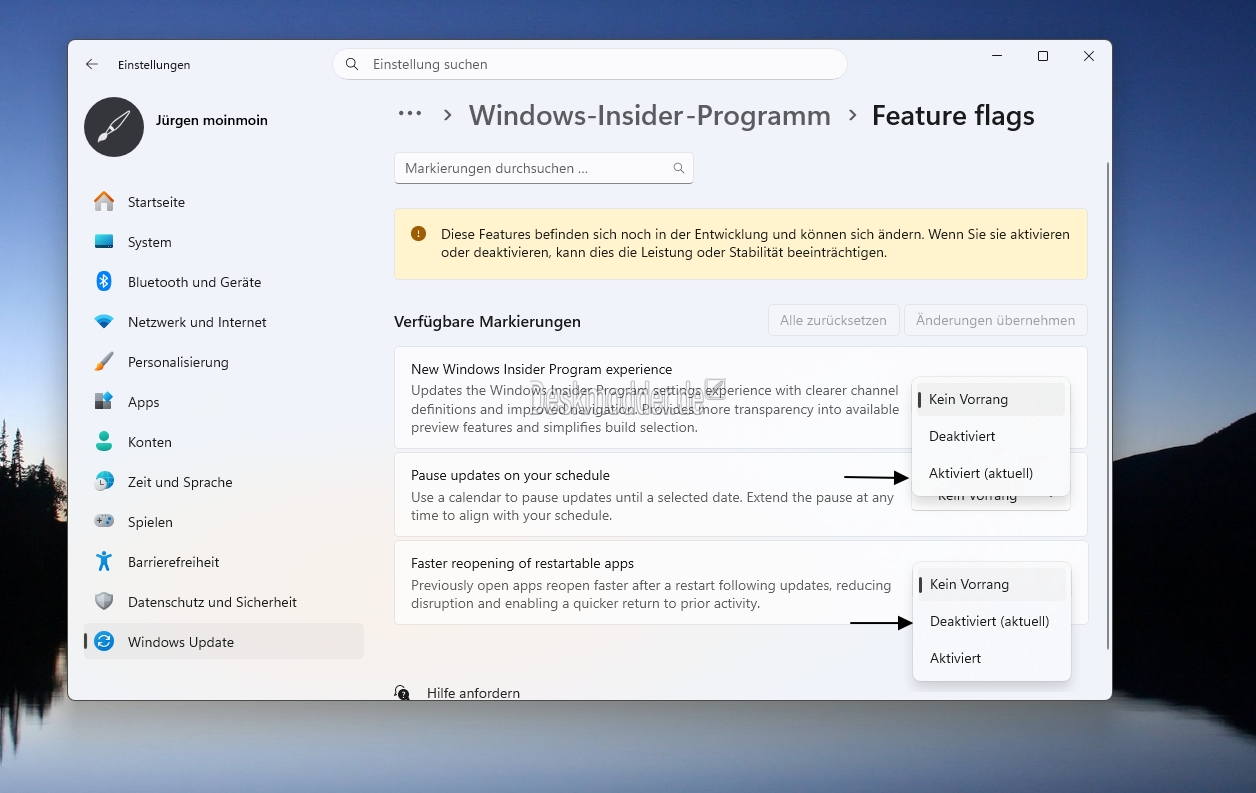Choose 'Kein Vorrang' for Faster reopening apps
The width and height of the screenshot is (1256, 793).
tap(969, 584)
